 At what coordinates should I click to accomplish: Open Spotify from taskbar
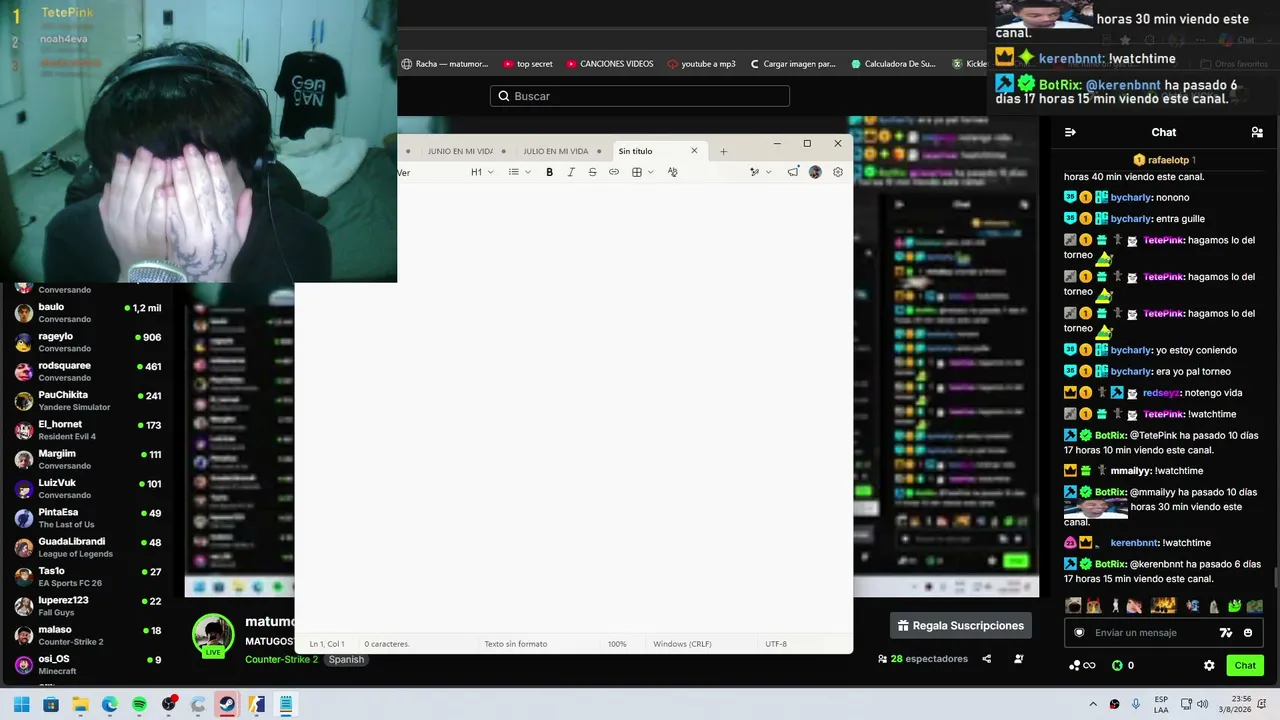click(x=139, y=704)
